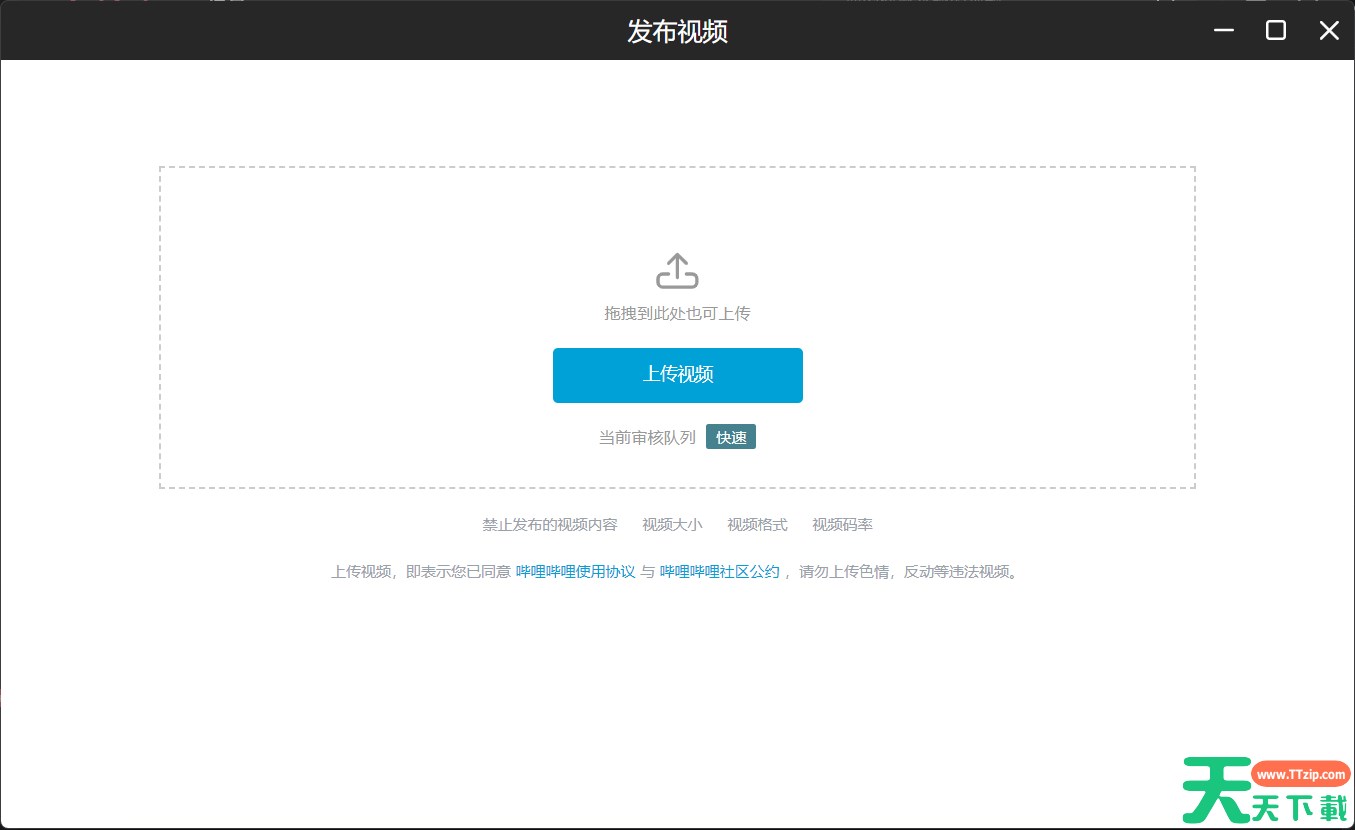Minimize the 发布视频 window
This screenshot has width=1355, height=830.
coord(1223,31)
